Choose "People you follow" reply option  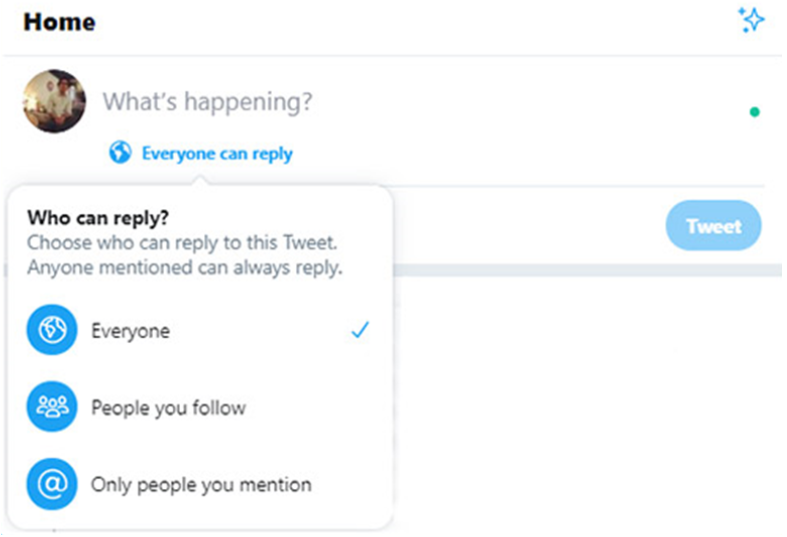(x=168, y=407)
